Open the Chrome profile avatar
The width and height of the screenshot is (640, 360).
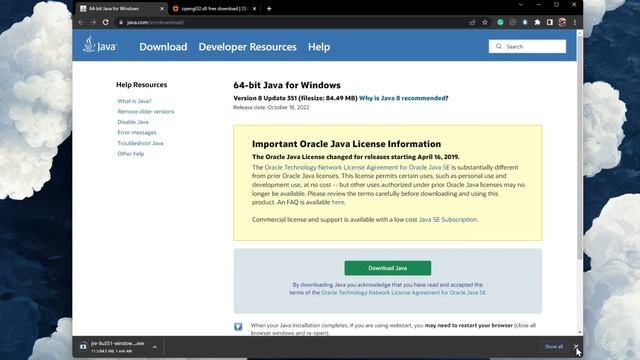click(x=562, y=22)
